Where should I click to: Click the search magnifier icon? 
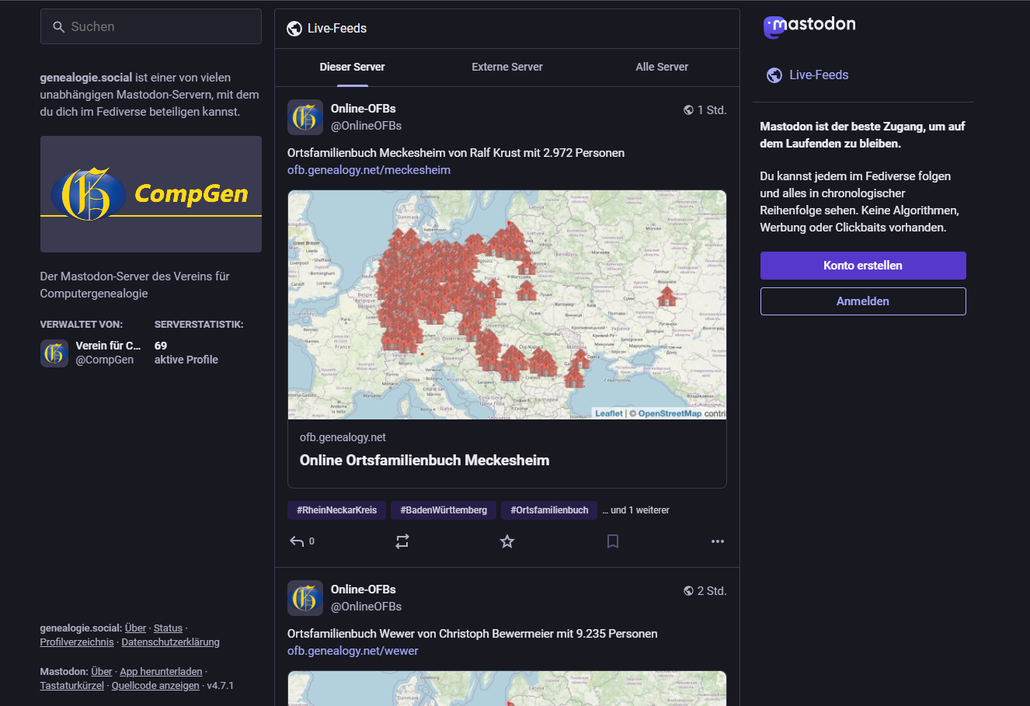(58, 27)
